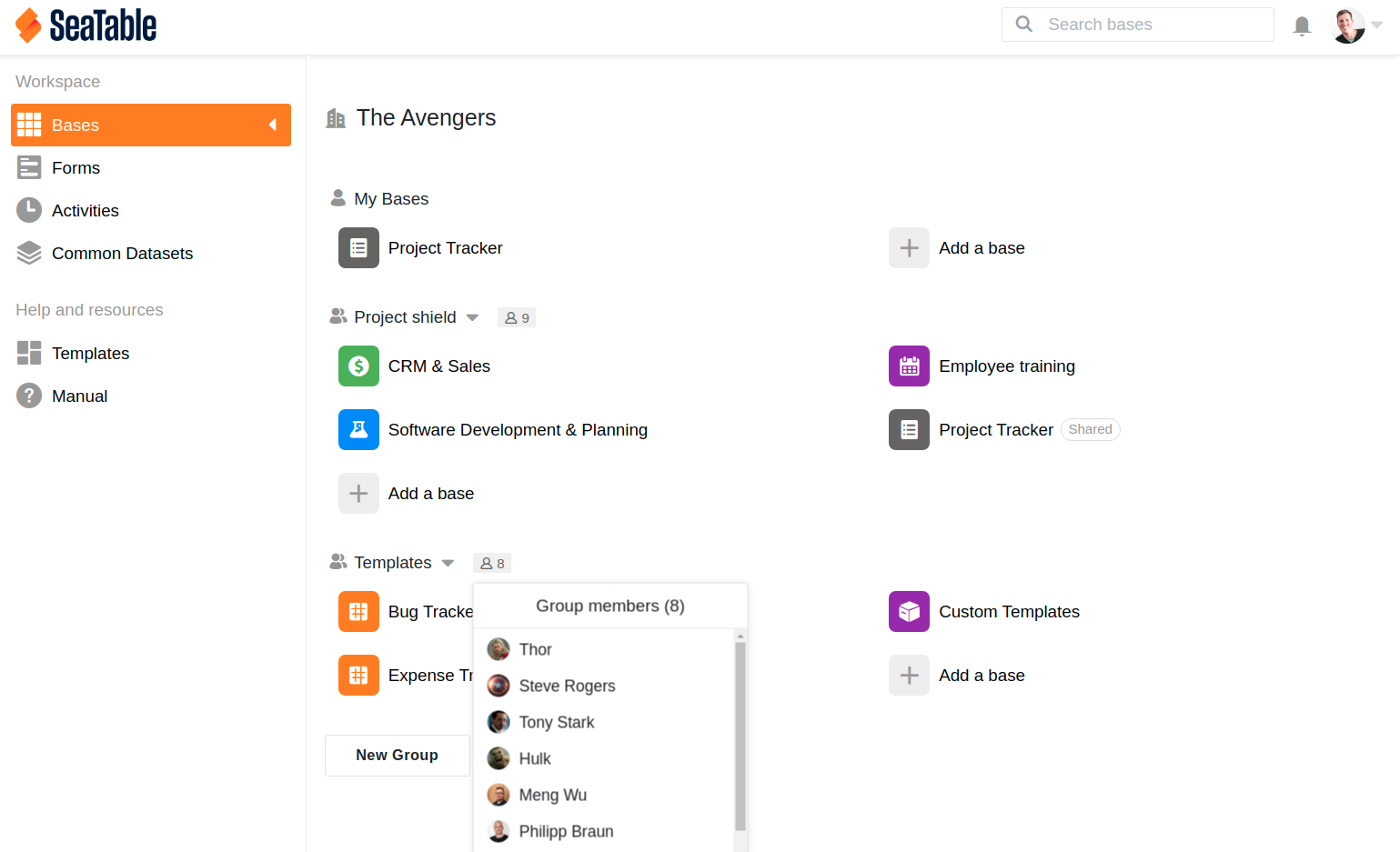Click plus icon in Project shield group
1400x852 pixels.
pyautogui.click(x=358, y=493)
